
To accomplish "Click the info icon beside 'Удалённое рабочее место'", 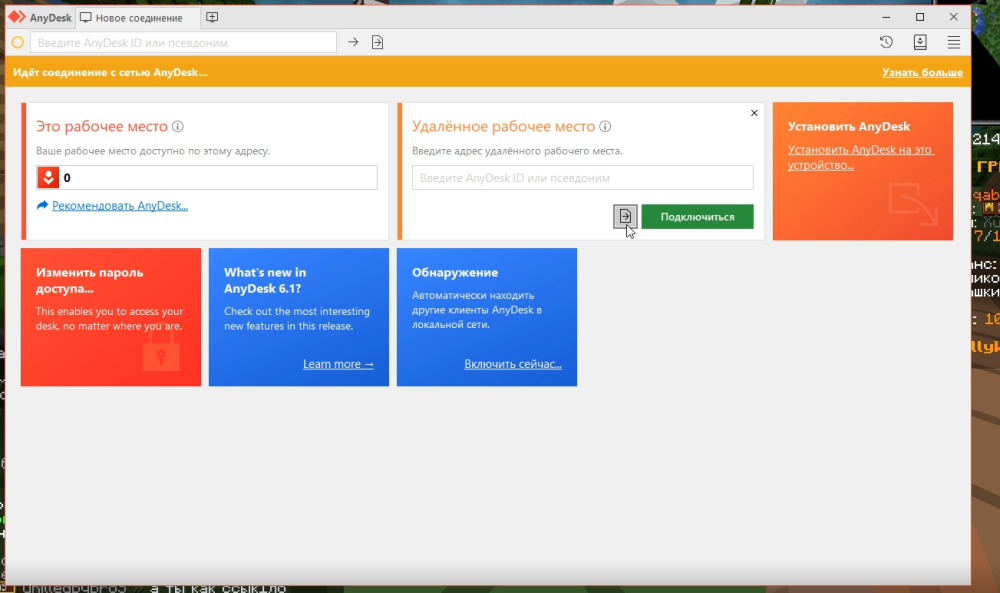I will pos(605,126).
